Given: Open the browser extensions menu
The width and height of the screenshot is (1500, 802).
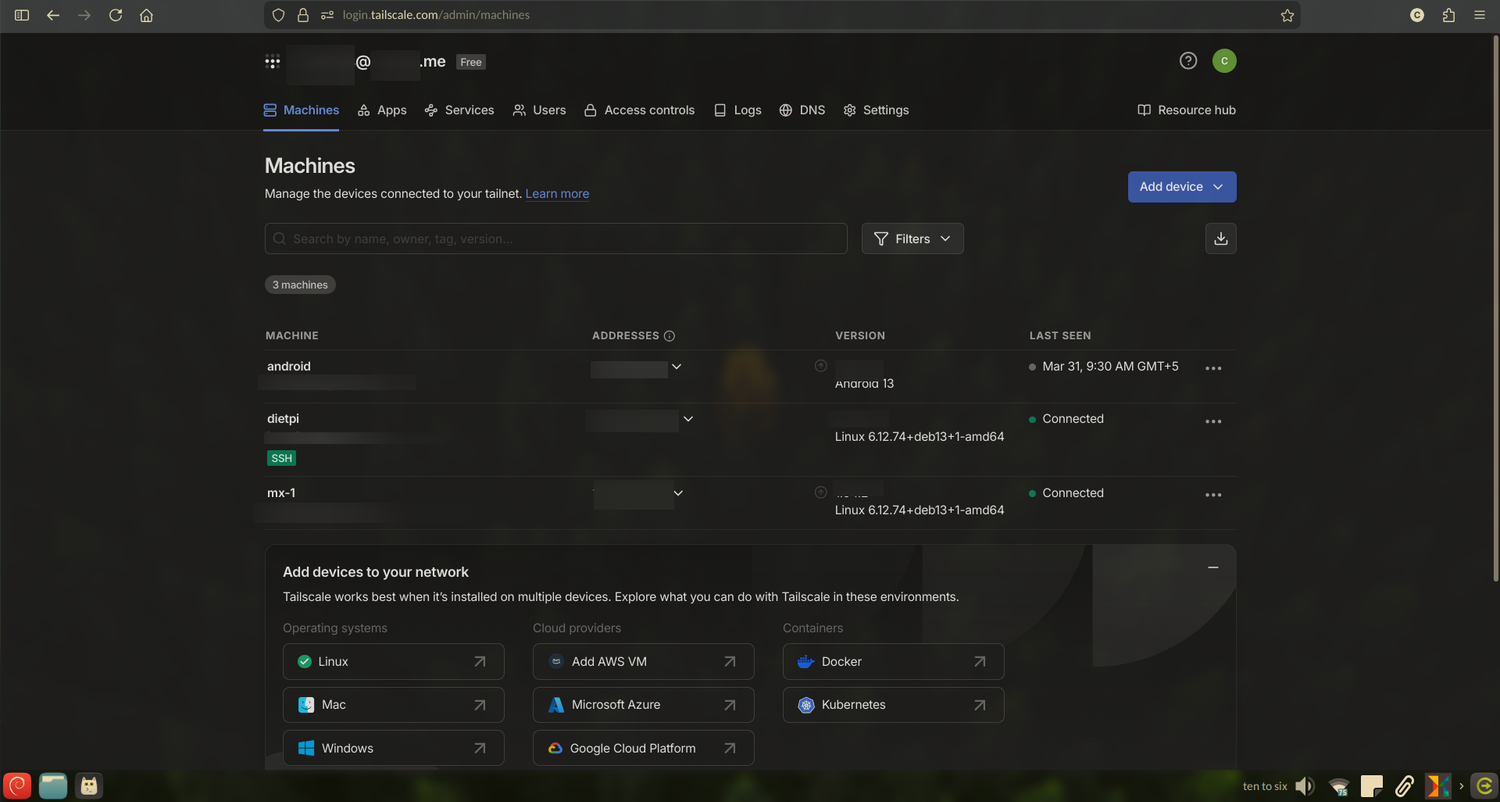Looking at the screenshot, I should 1449,15.
